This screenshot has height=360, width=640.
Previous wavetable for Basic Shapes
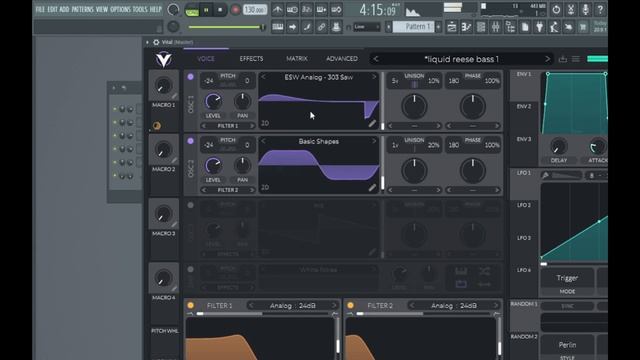pyautogui.click(x=263, y=141)
